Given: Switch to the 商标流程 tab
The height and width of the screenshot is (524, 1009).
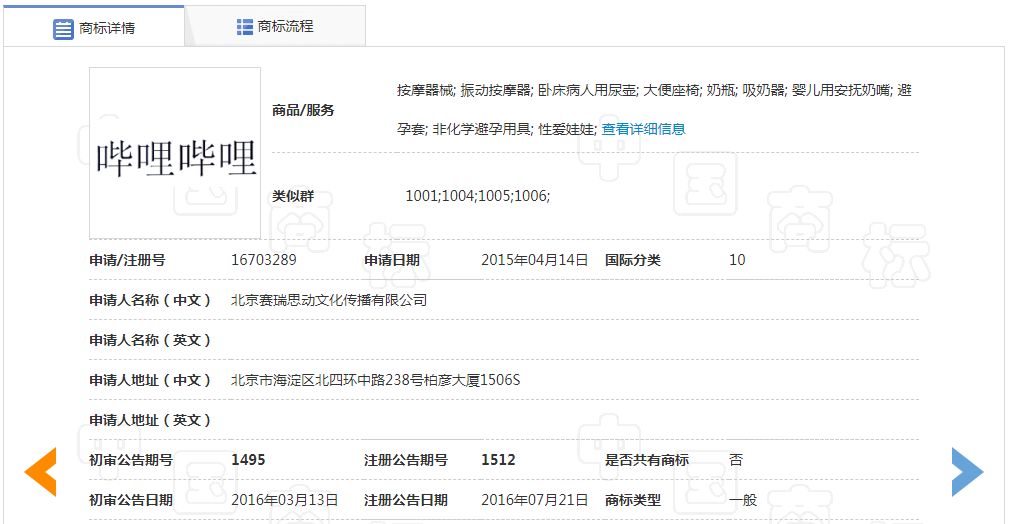Looking at the screenshot, I should 275,26.
